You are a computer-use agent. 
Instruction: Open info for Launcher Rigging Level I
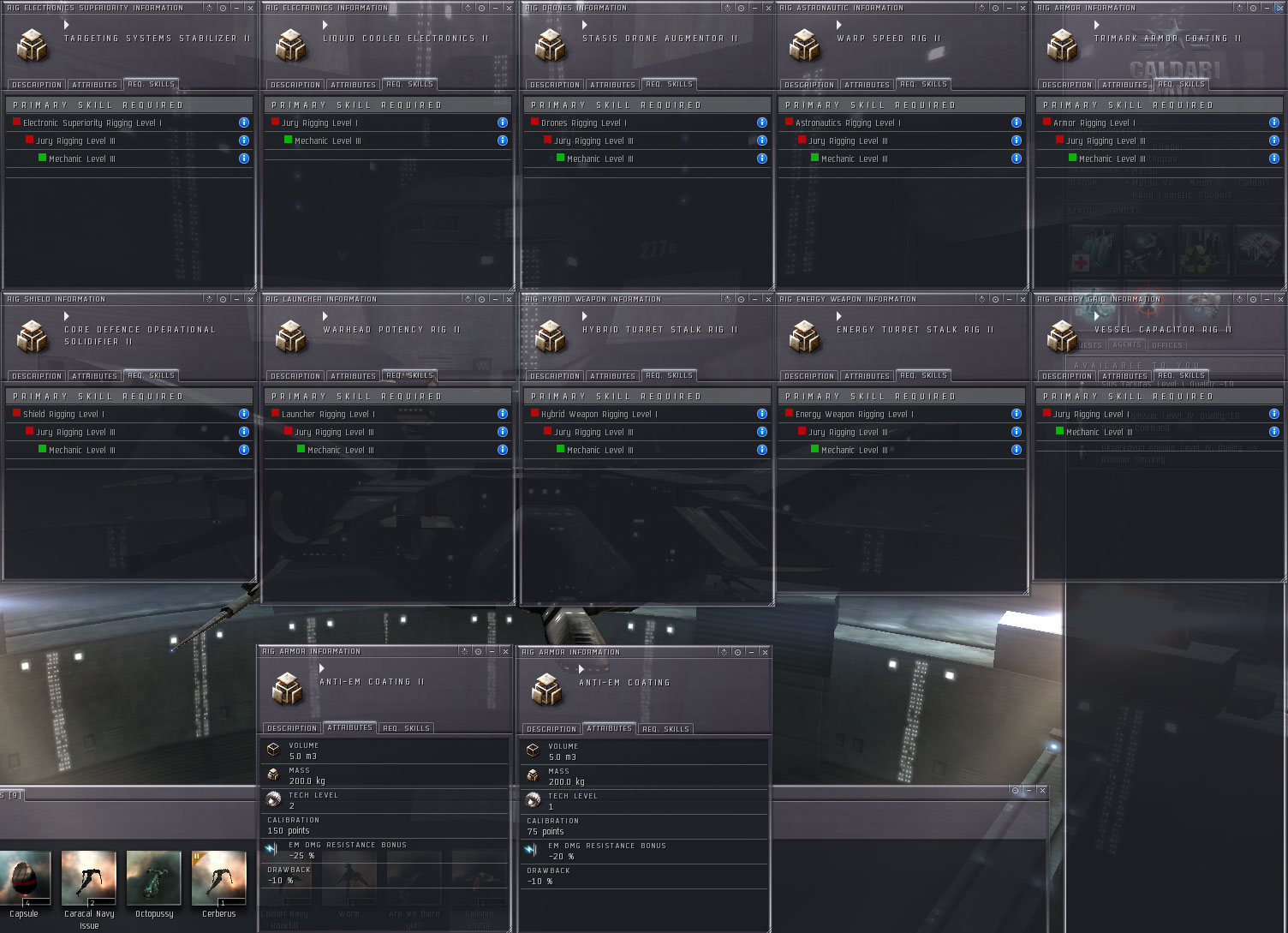(x=503, y=414)
